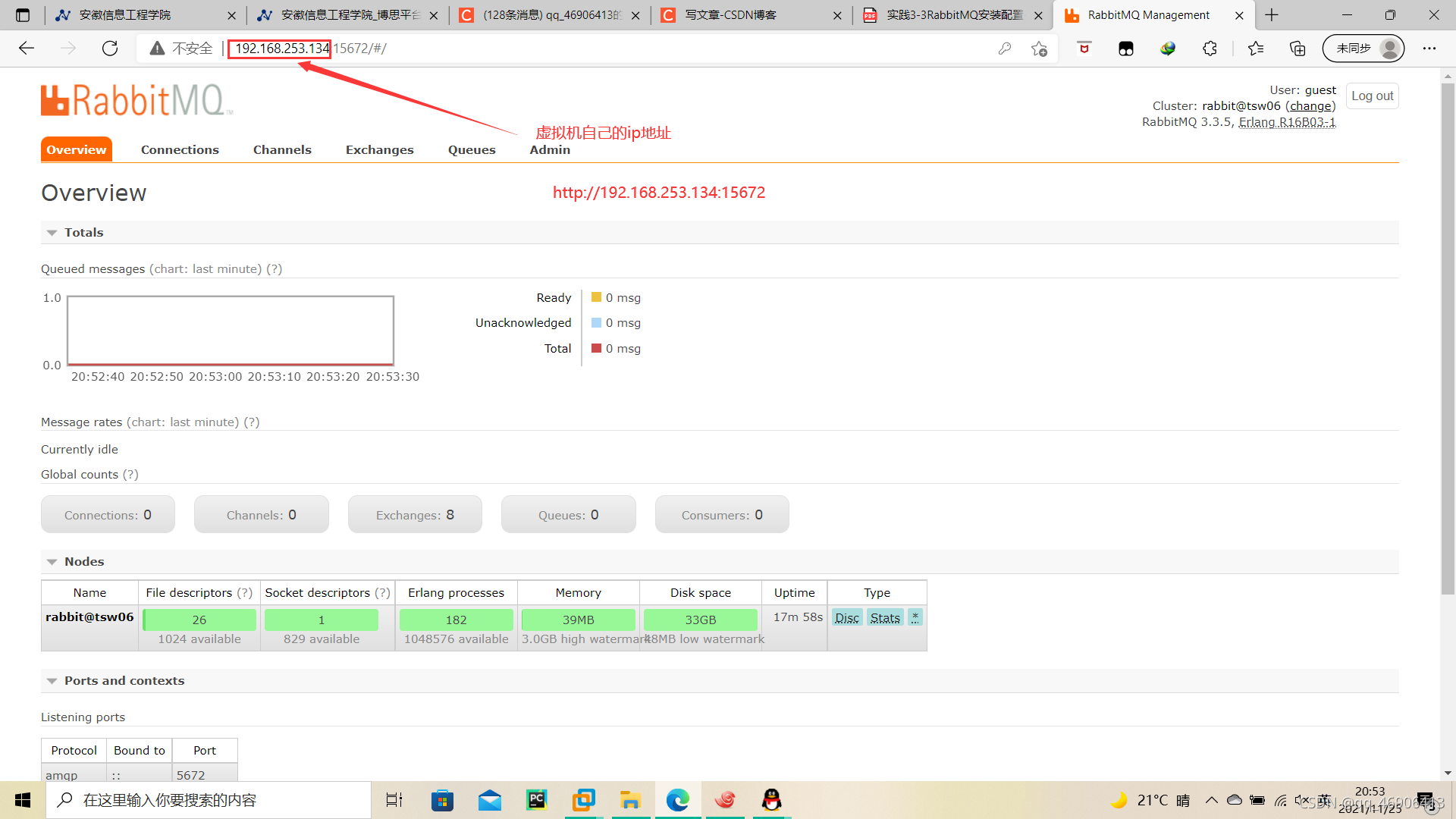Reload the RabbitMQ page
1456x819 pixels.
[110, 49]
